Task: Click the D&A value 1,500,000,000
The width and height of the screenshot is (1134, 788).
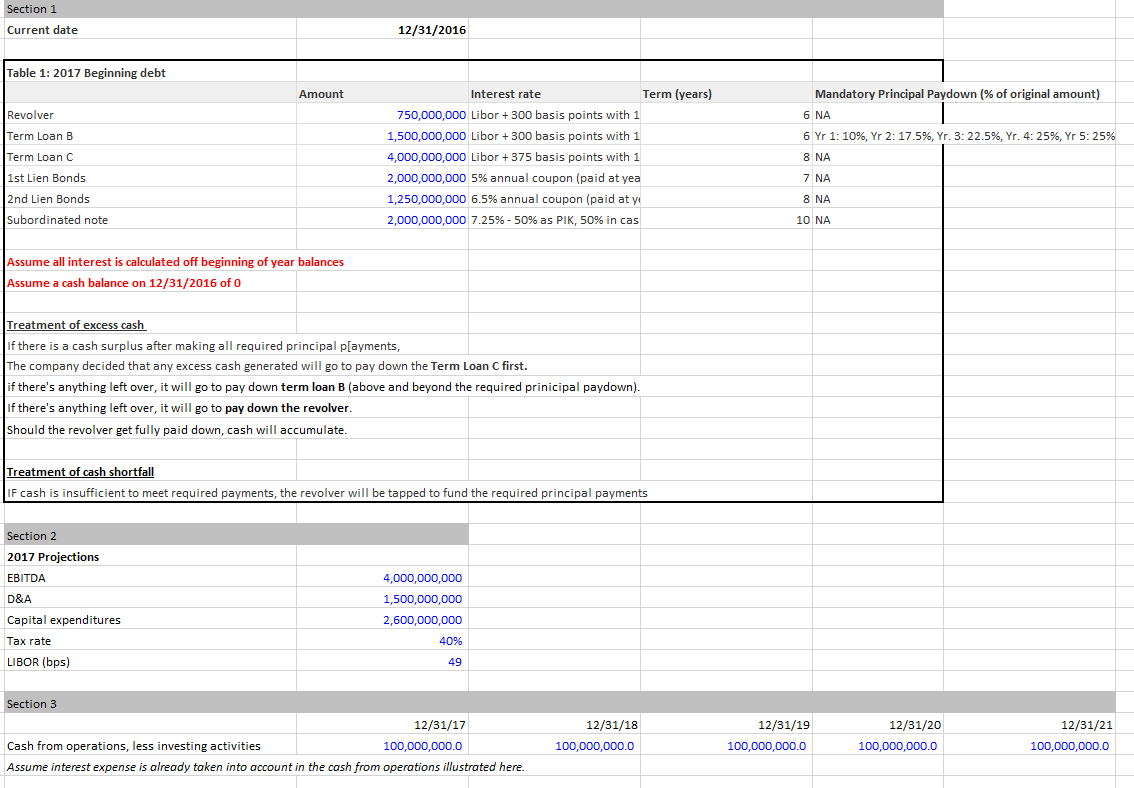Action: click(x=422, y=599)
